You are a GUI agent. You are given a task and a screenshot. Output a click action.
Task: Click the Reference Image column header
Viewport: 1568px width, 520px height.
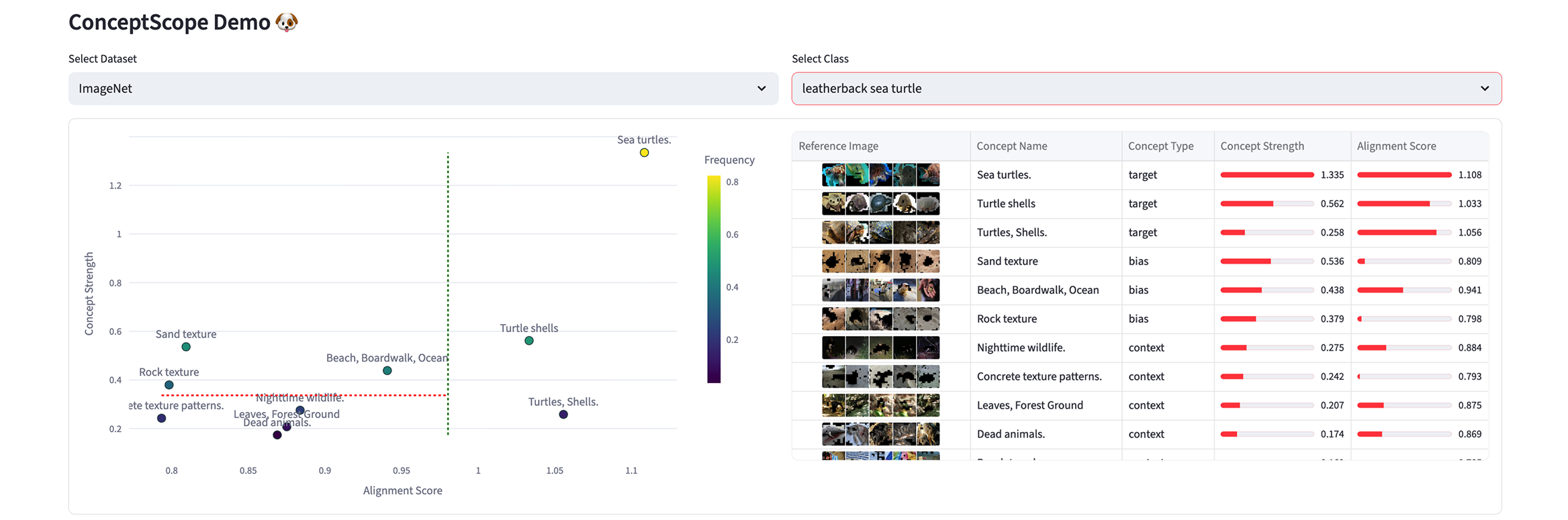pos(880,146)
